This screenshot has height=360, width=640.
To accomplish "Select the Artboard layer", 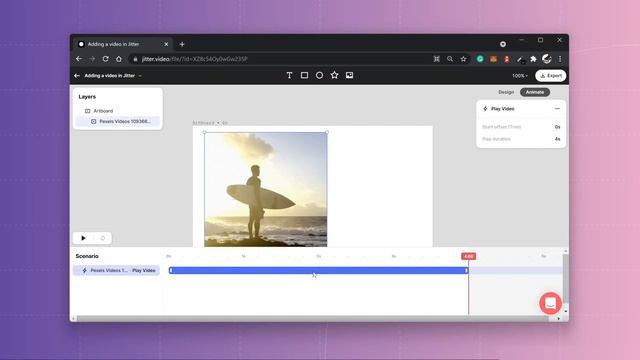I will pyautogui.click(x=118, y=111).
